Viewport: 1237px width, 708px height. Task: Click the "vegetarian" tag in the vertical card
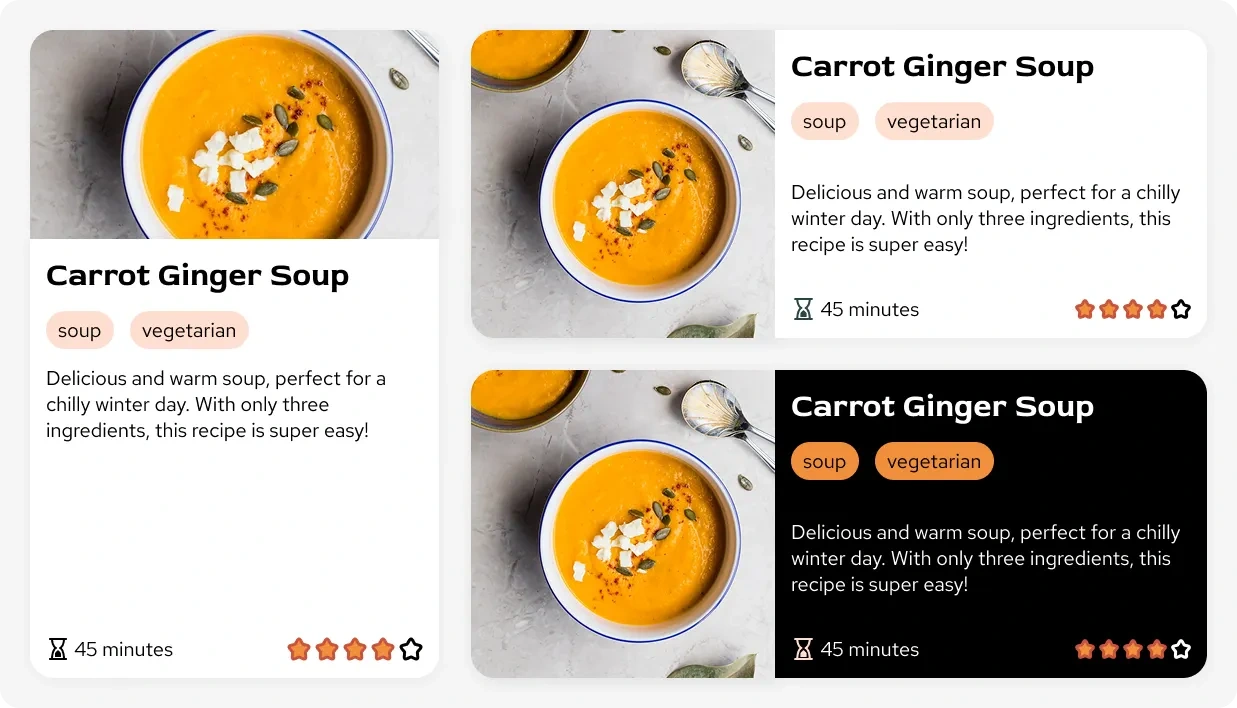tap(189, 330)
